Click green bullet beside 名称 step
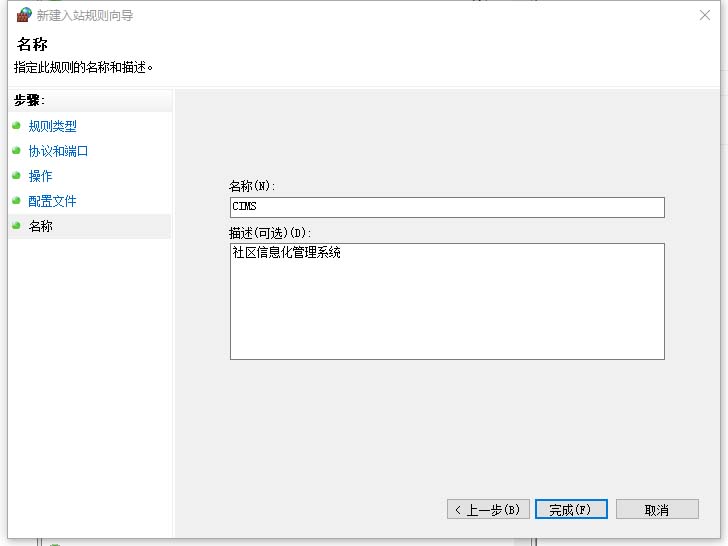The image size is (728, 546). click(16, 226)
